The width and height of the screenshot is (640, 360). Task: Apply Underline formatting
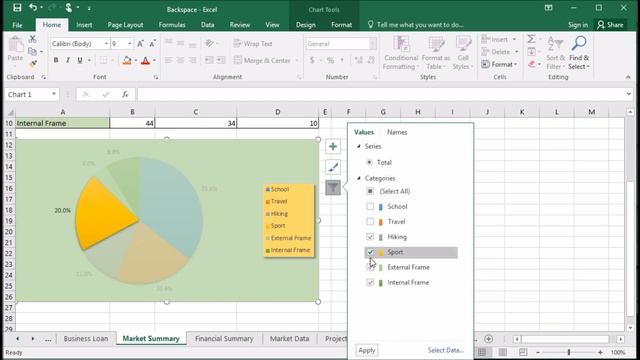pyautogui.click(x=80, y=60)
